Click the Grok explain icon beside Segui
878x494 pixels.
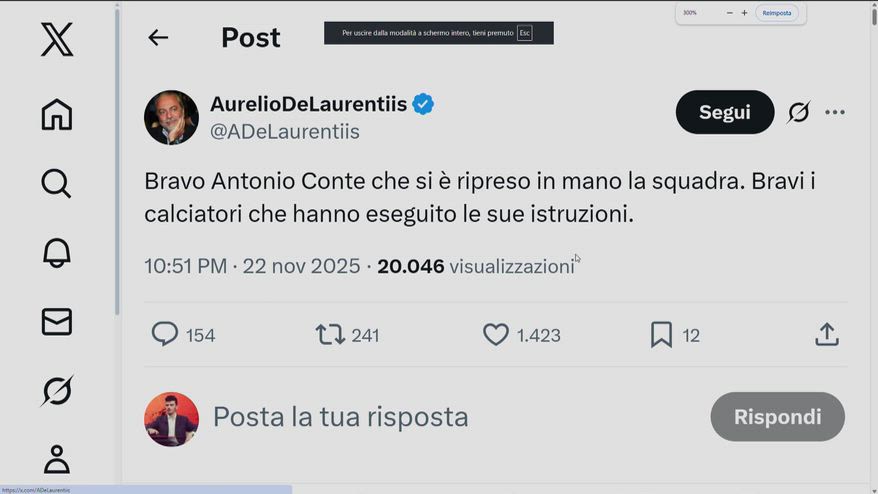click(798, 112)
